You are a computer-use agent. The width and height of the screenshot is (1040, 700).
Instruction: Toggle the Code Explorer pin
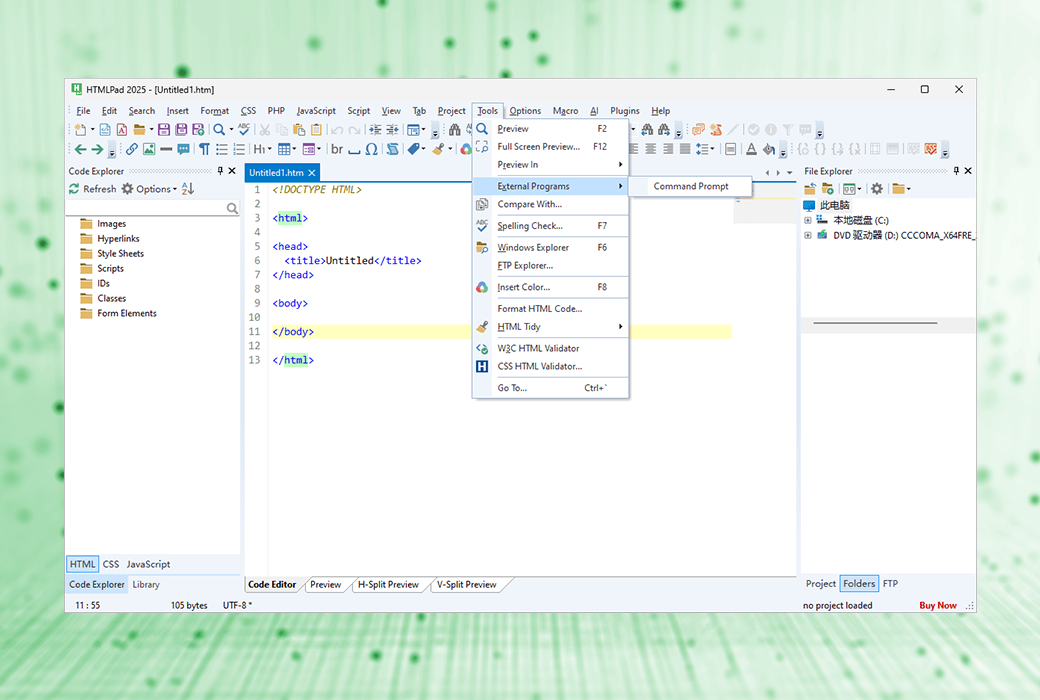point(220,171)
